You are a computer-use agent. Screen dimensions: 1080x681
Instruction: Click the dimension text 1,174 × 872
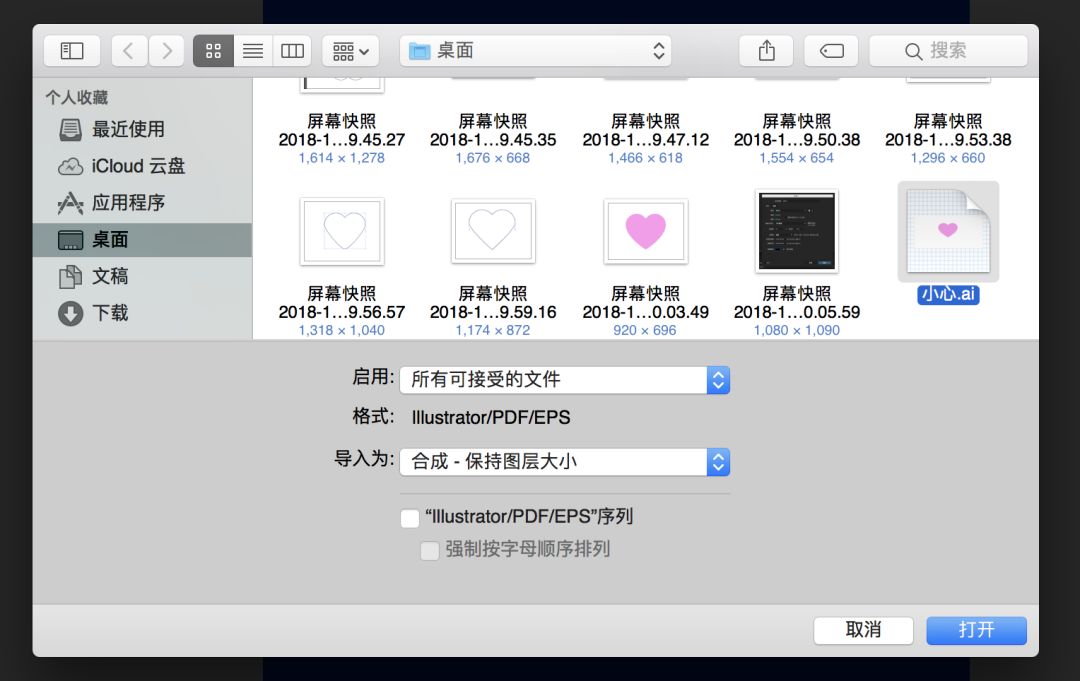pos(493,331)
